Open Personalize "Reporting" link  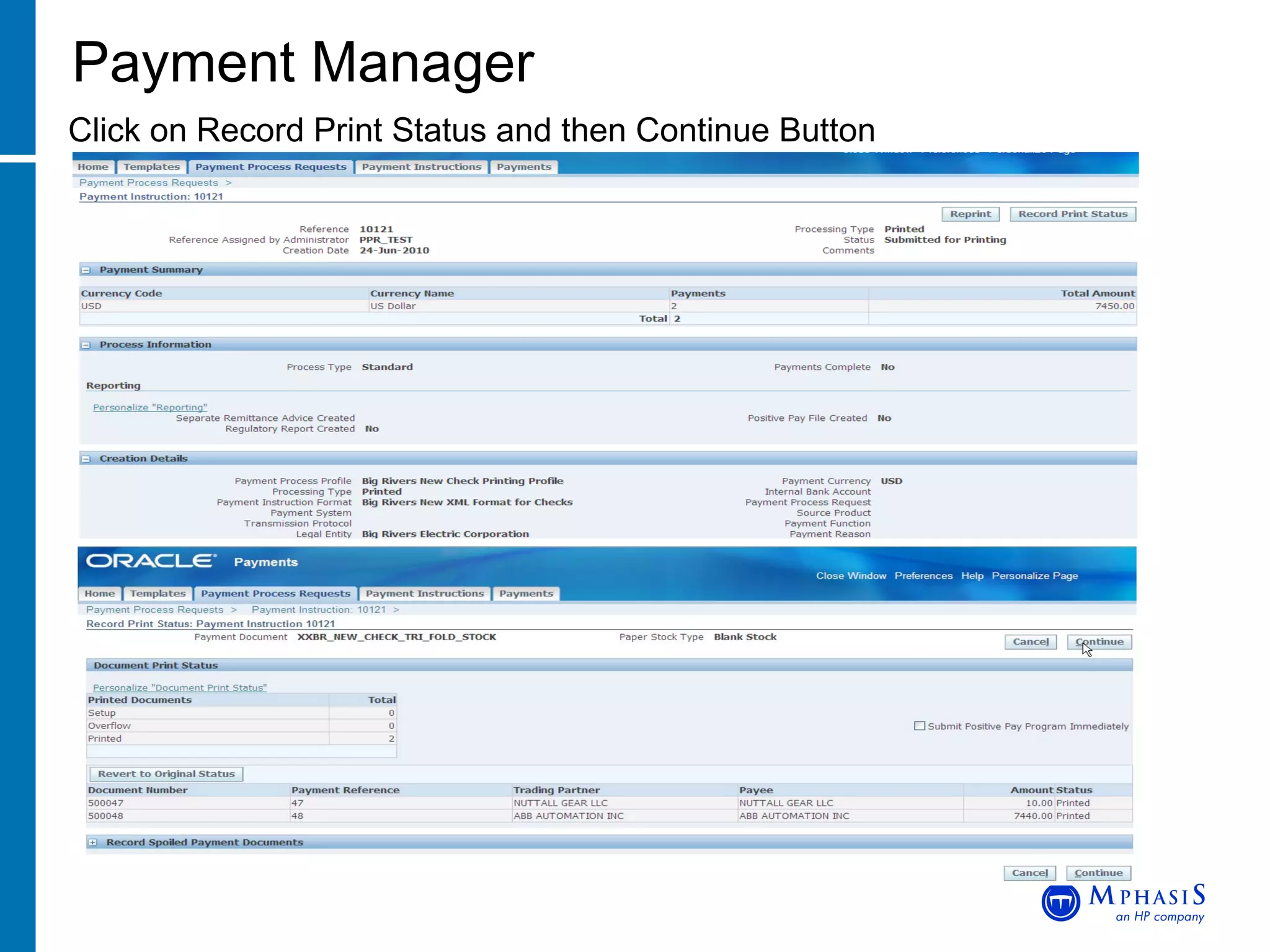coord(150,408)
